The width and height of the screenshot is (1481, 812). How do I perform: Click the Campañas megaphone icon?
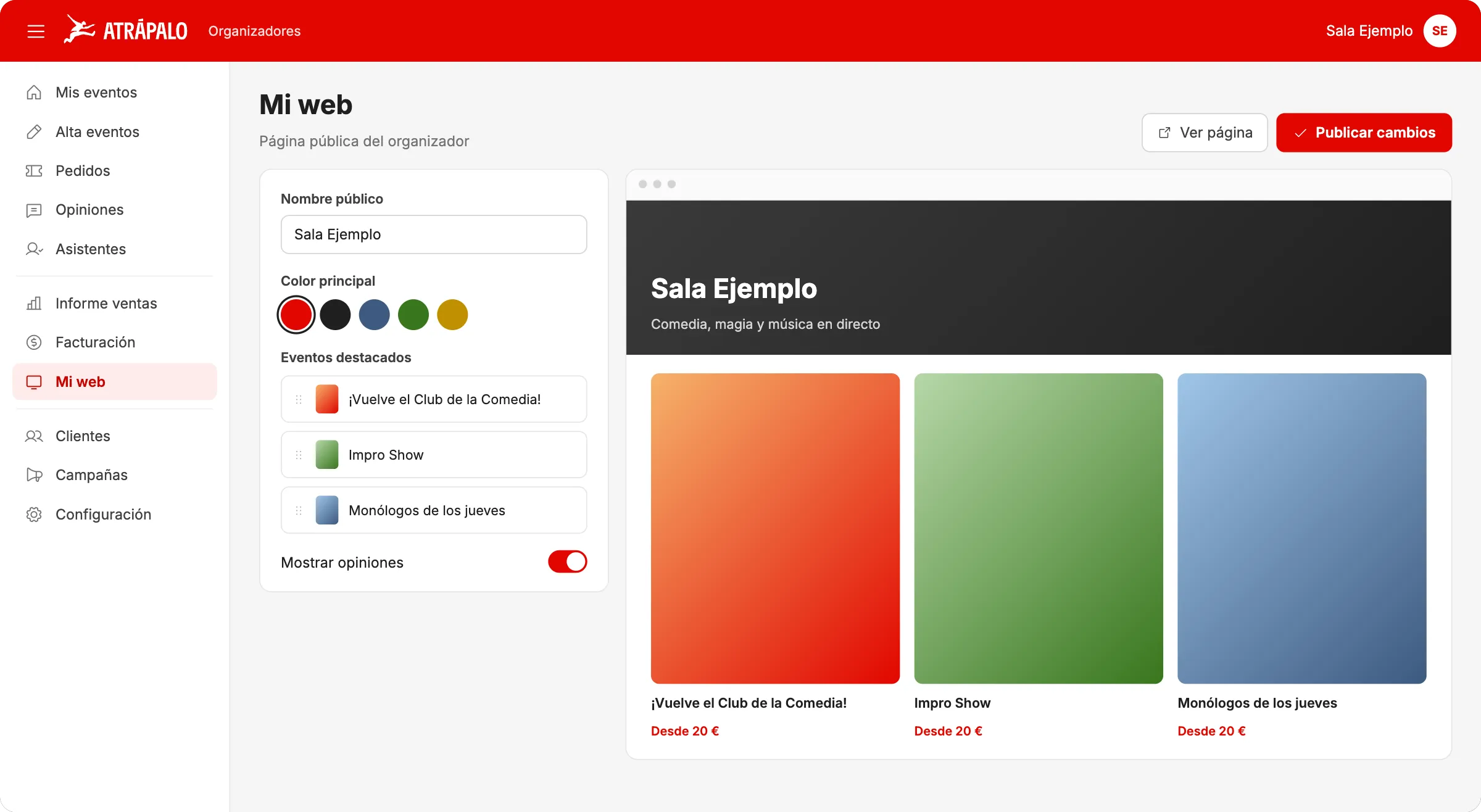point(34,475)
